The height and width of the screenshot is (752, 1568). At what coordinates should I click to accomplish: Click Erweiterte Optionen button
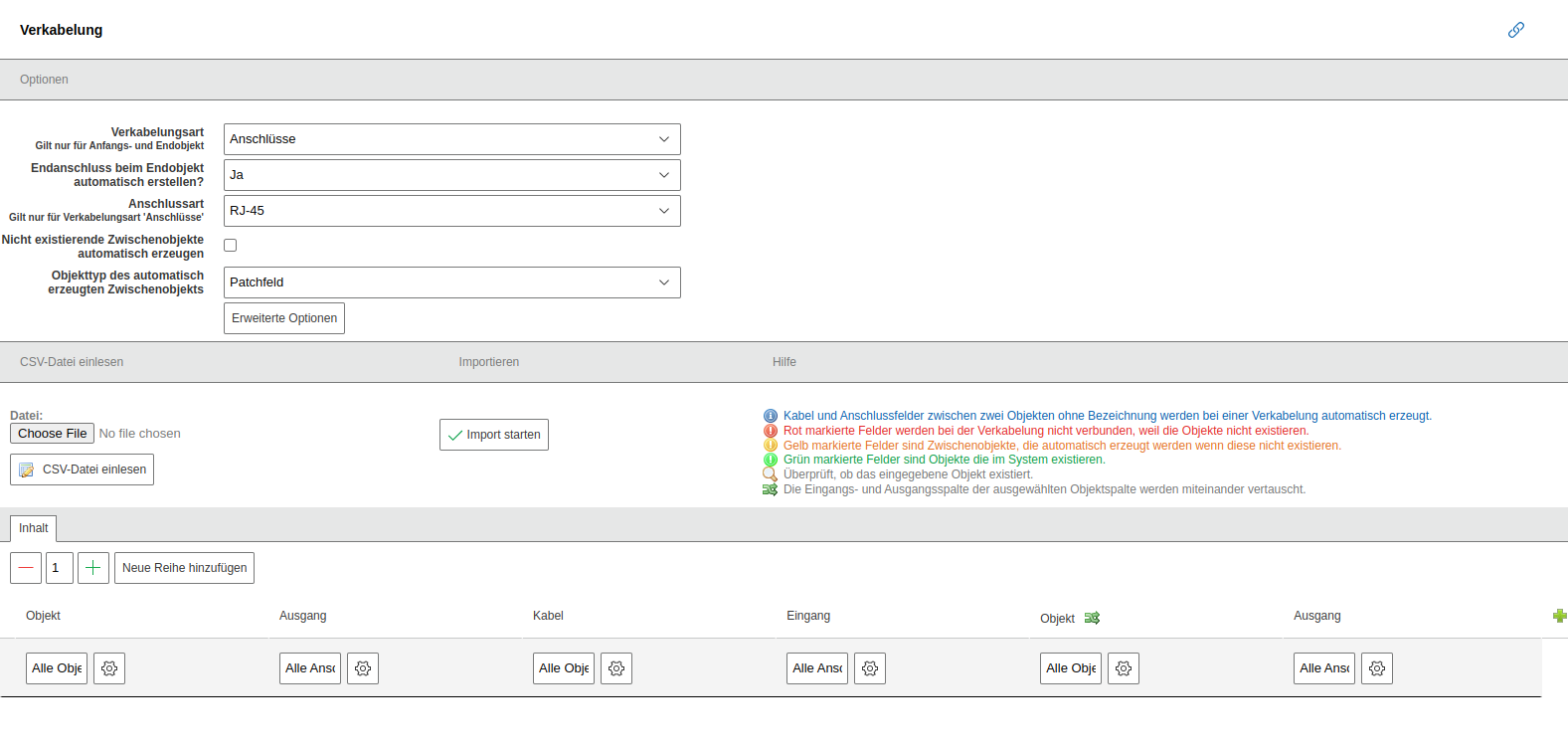click(284, 318)
